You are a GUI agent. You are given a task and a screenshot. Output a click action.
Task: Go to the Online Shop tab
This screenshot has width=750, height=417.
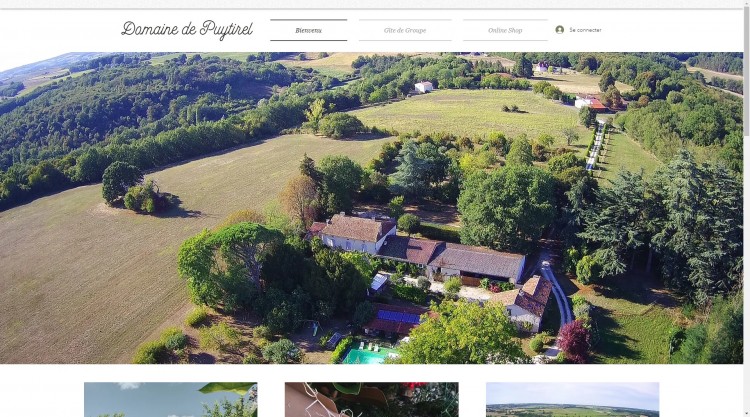click(x=505, y=30)
